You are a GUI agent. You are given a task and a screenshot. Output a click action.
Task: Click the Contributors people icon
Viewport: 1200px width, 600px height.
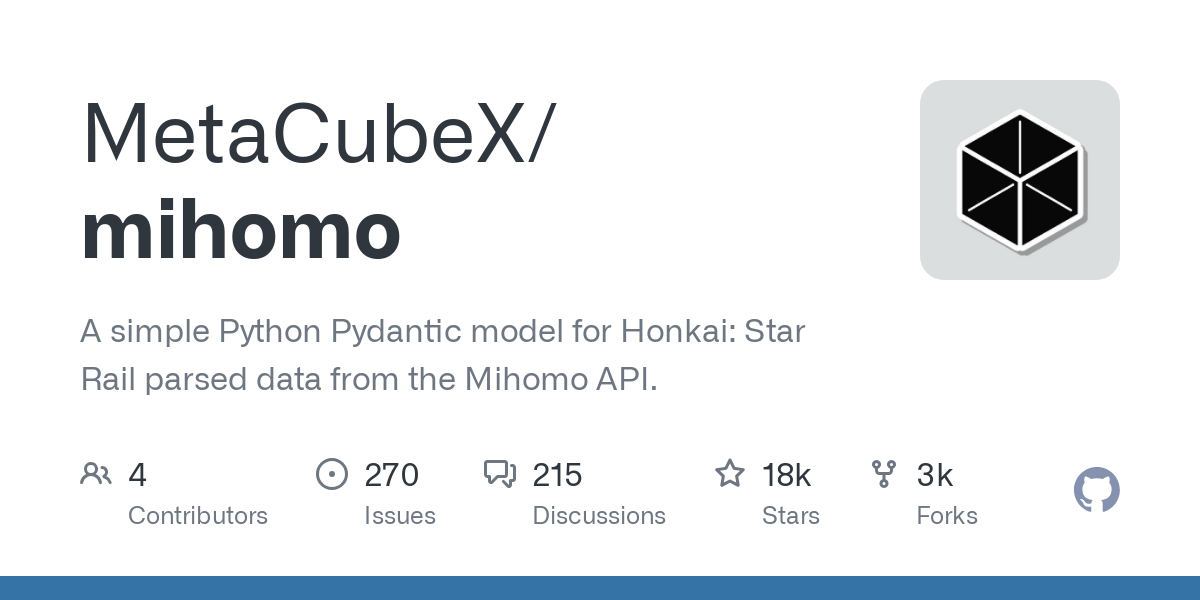point(96,474)
